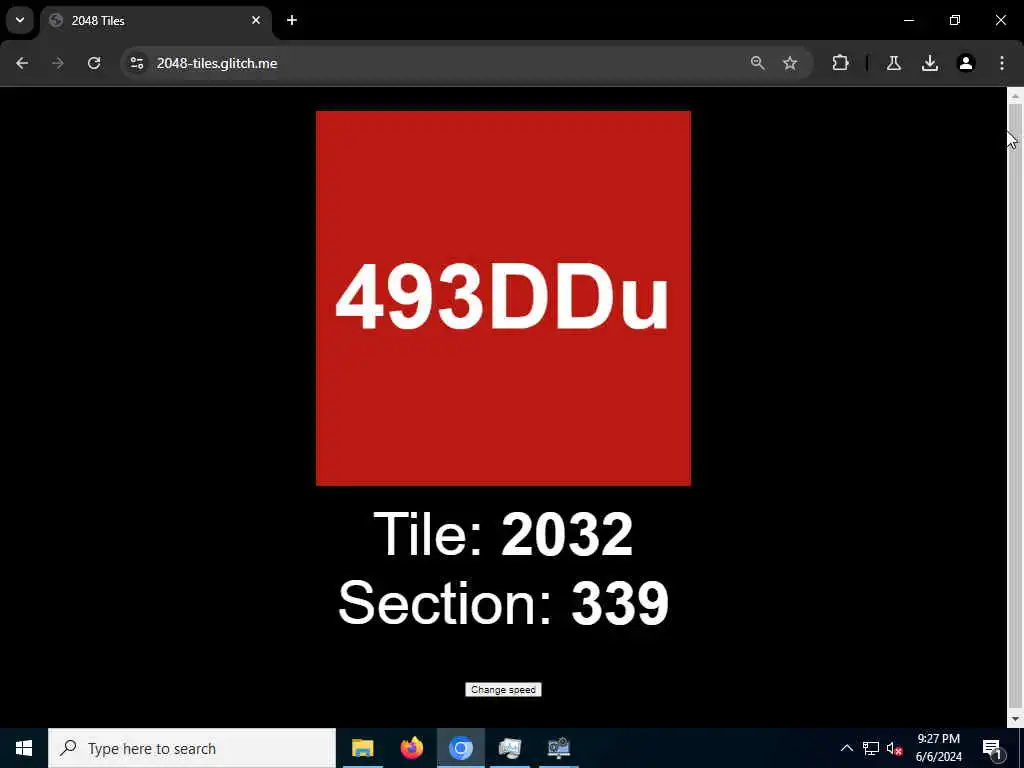
Task: Open Chrome's three-dot menu
Action: pos(1002,63)
